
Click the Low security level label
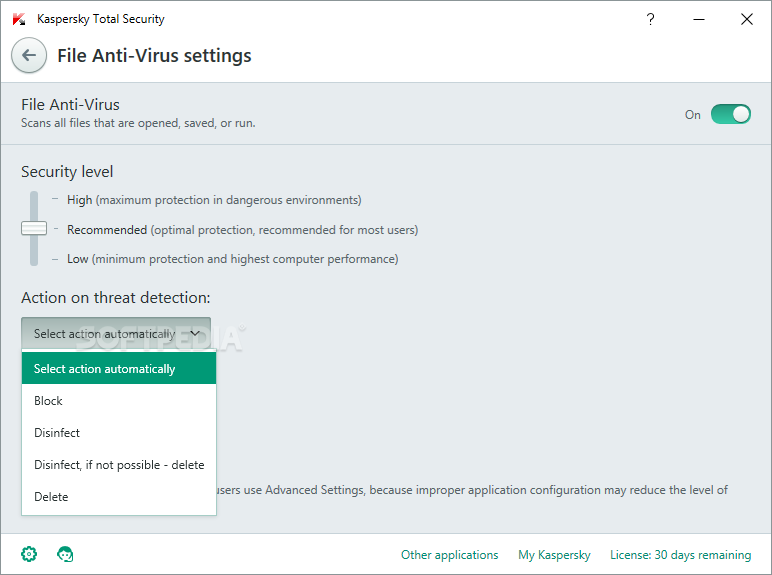(77, 259)
